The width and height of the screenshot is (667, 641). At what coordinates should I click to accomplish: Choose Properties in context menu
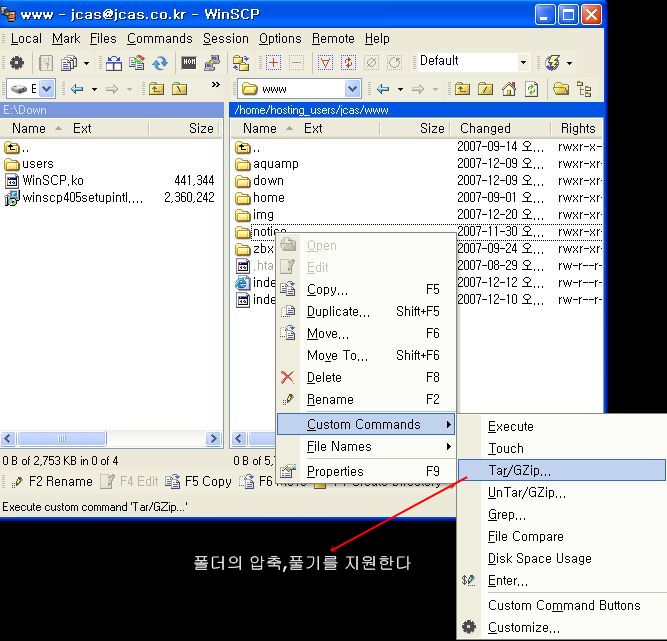pos(366,471)
